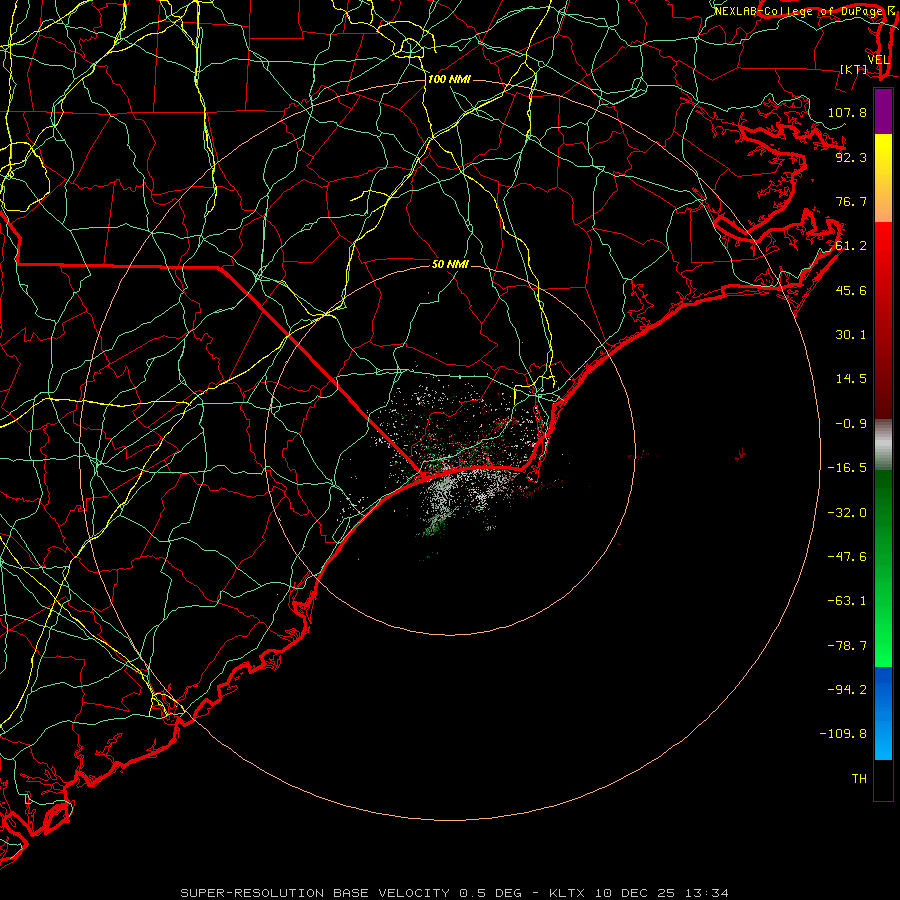The image size is (900, 900).
Task: Click the blue segment of the color bar
Action: tap(883, 713)
